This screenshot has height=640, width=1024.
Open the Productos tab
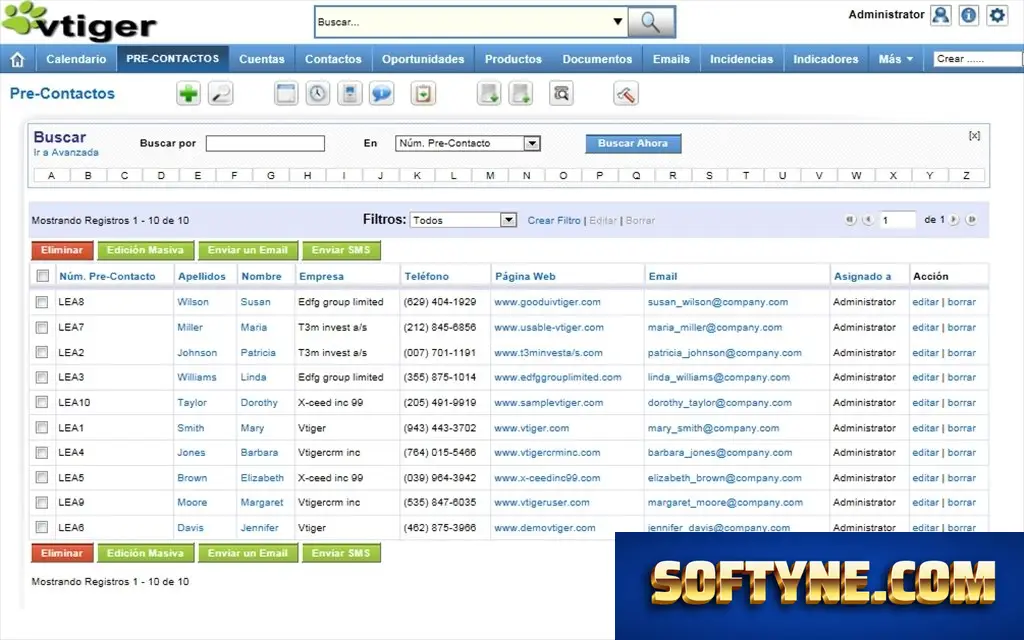click(513, 59)
